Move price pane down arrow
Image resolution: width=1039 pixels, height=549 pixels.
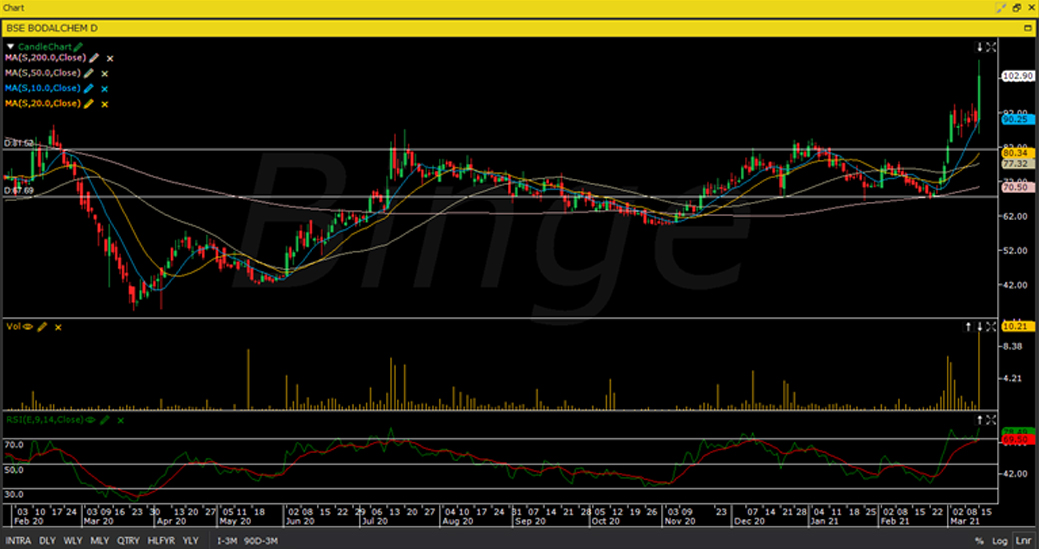point(979,47)
